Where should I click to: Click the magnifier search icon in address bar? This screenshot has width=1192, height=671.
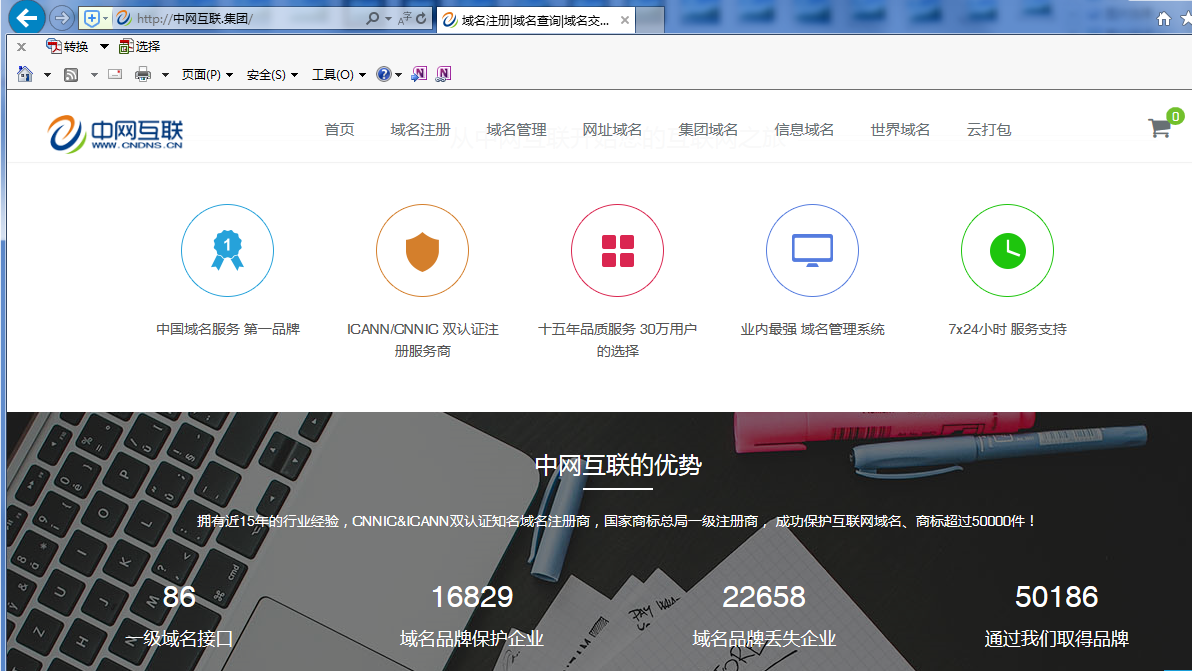point(372,18)
